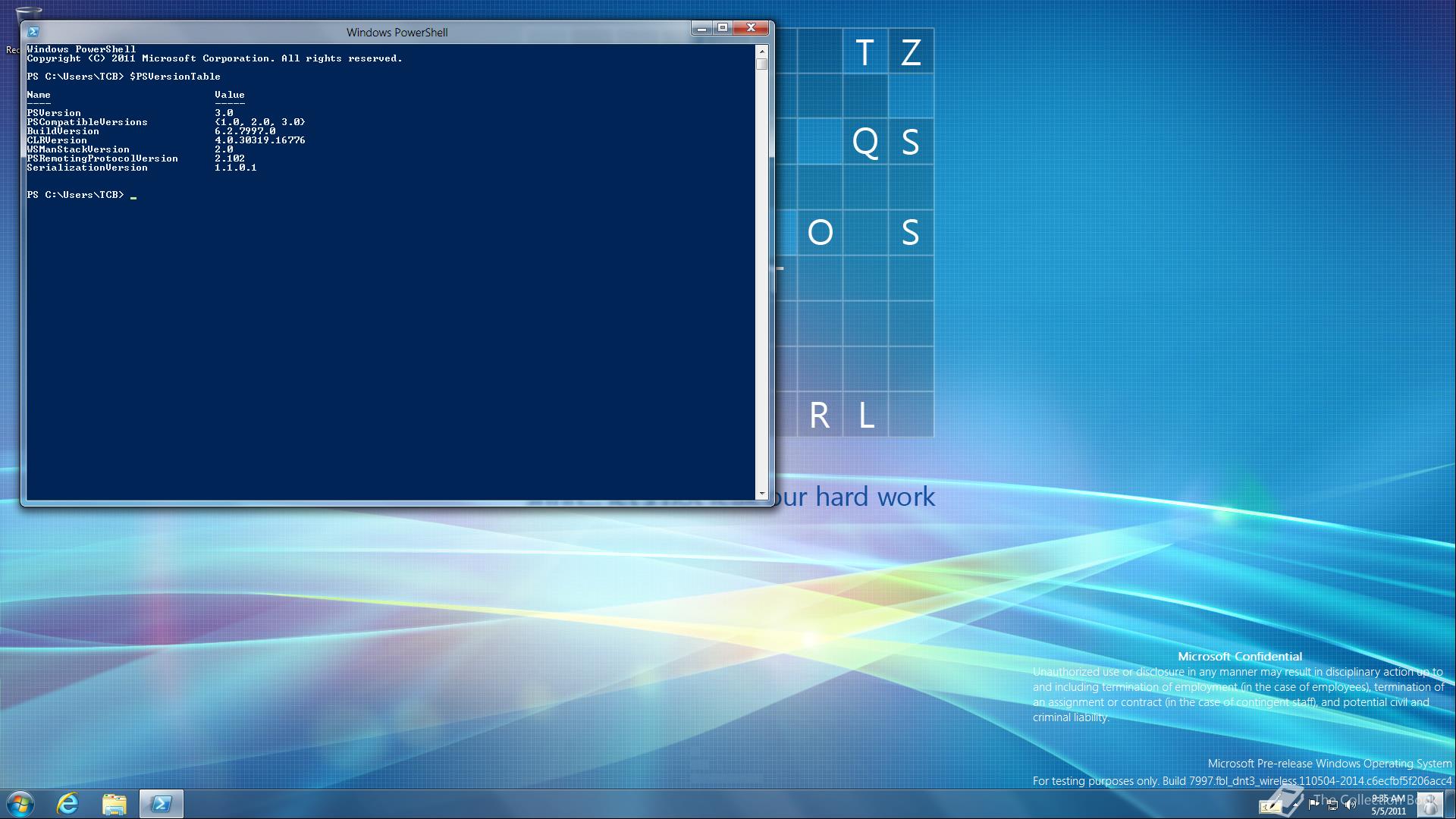Show hidden notification area icons

click(1295, 805)
